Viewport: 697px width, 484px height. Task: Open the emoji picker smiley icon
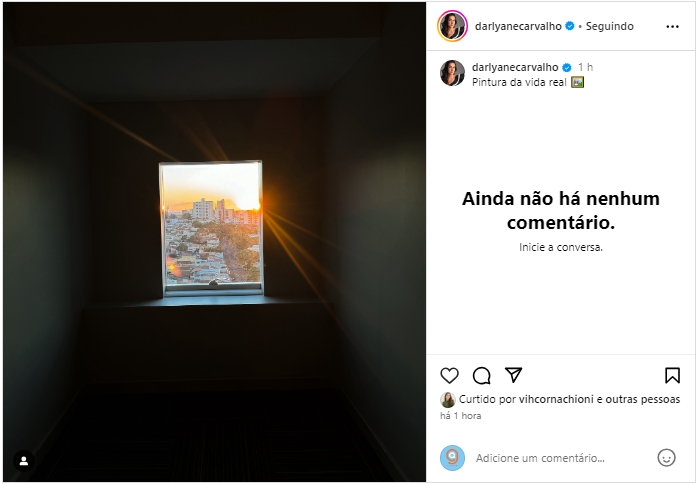click(666, 457)
